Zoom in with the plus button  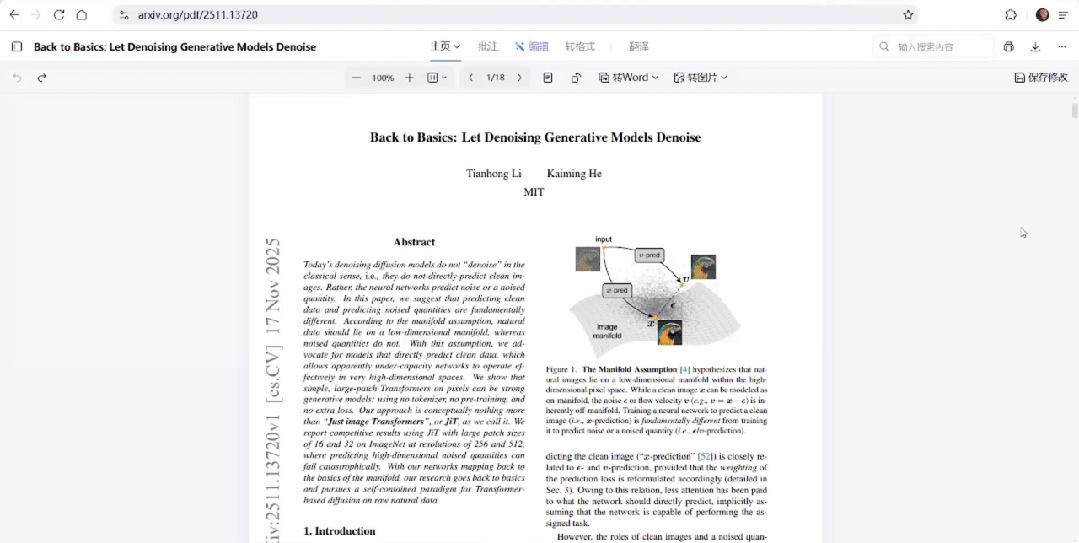tap(409, 78)
